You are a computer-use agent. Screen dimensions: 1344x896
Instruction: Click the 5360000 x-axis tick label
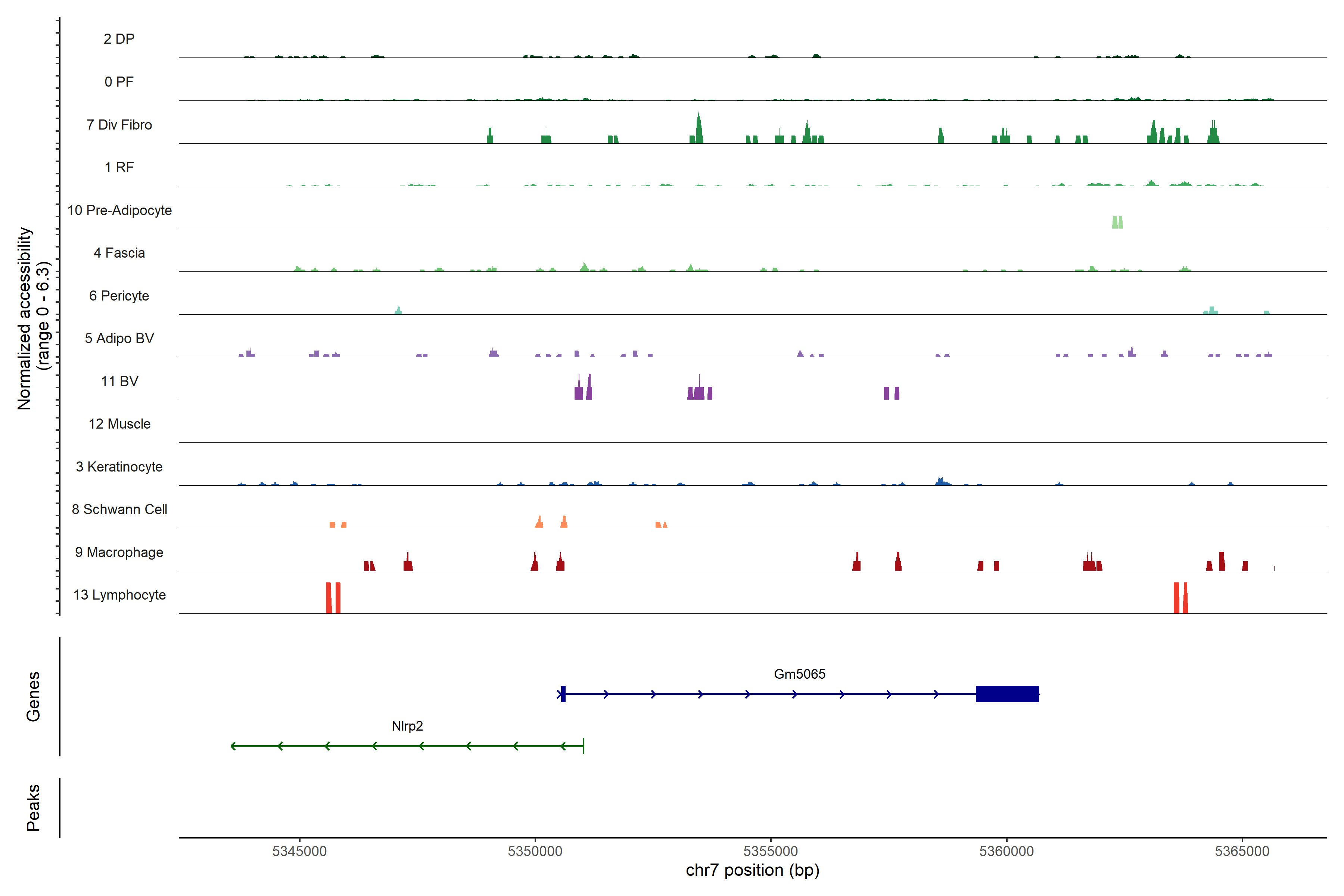[x=1006, y=851]
